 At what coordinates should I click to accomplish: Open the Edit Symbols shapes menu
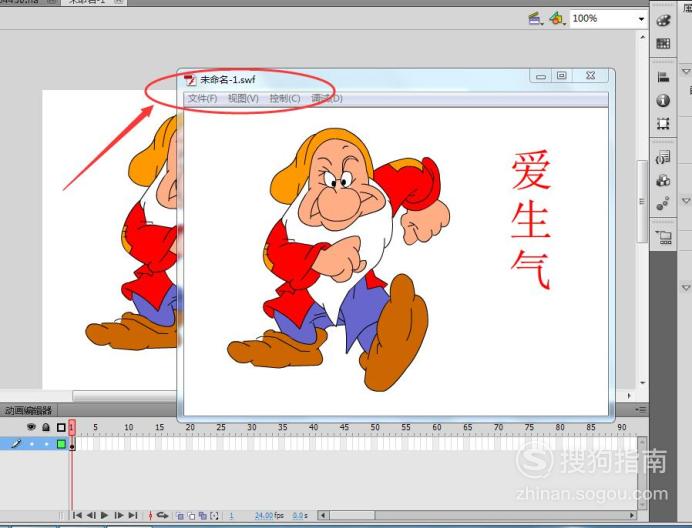click(x=557, y=19)
